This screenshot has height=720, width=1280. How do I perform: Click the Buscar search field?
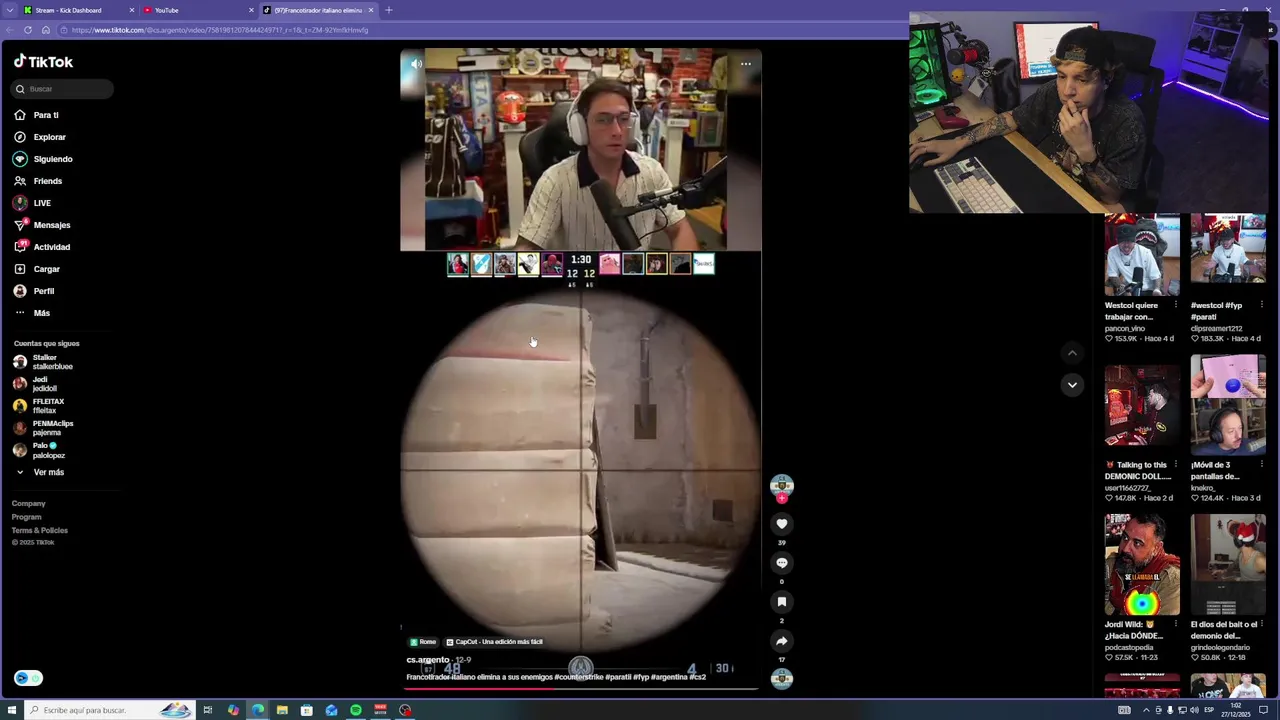63,89
